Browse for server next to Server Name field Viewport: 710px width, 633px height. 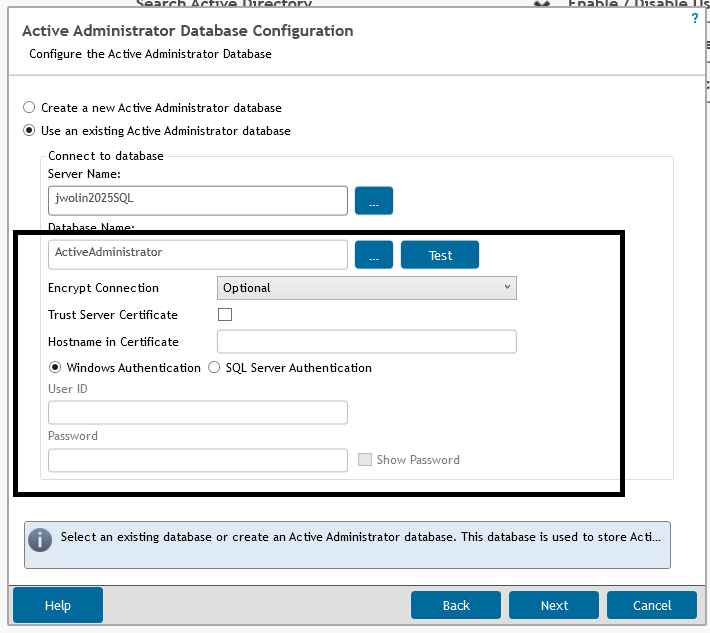[374, 201]
